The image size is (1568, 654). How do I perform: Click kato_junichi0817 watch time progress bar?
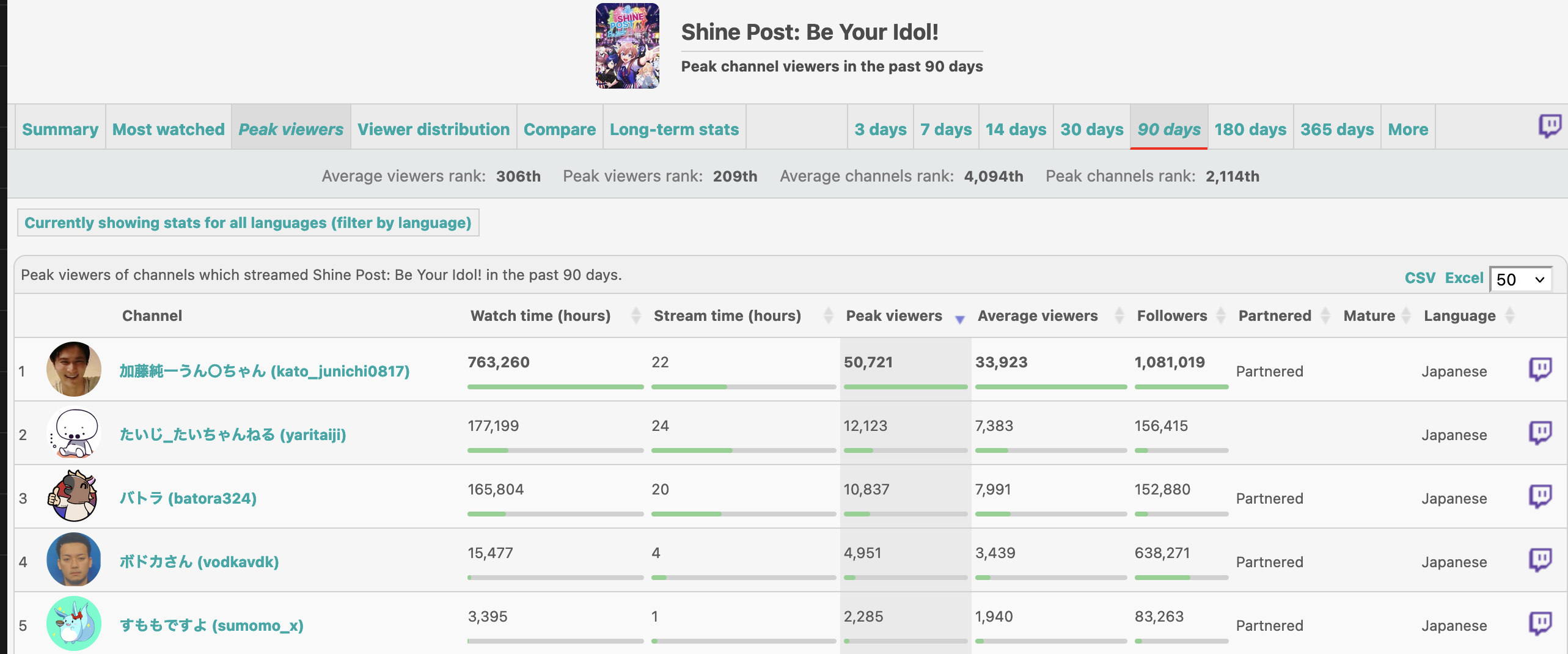coord(555,387)
